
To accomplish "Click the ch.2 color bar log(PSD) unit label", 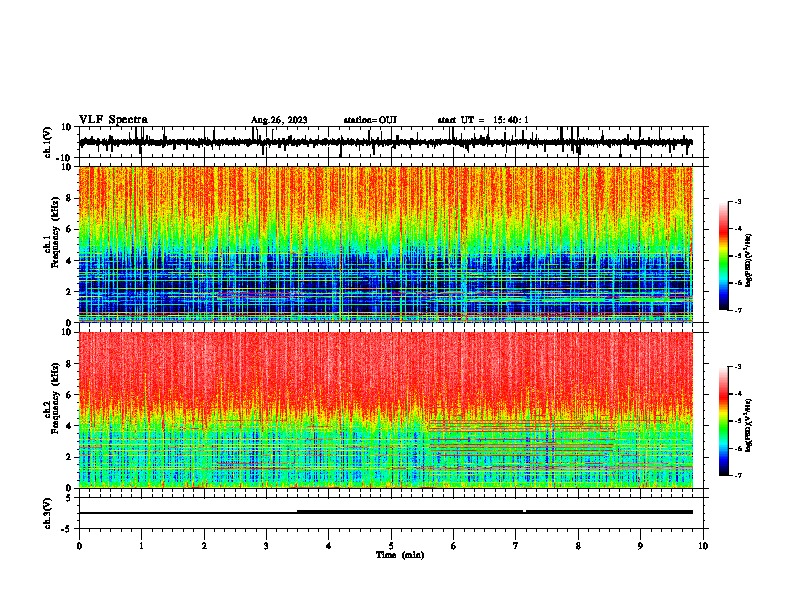I will click(x=749, y=426).
